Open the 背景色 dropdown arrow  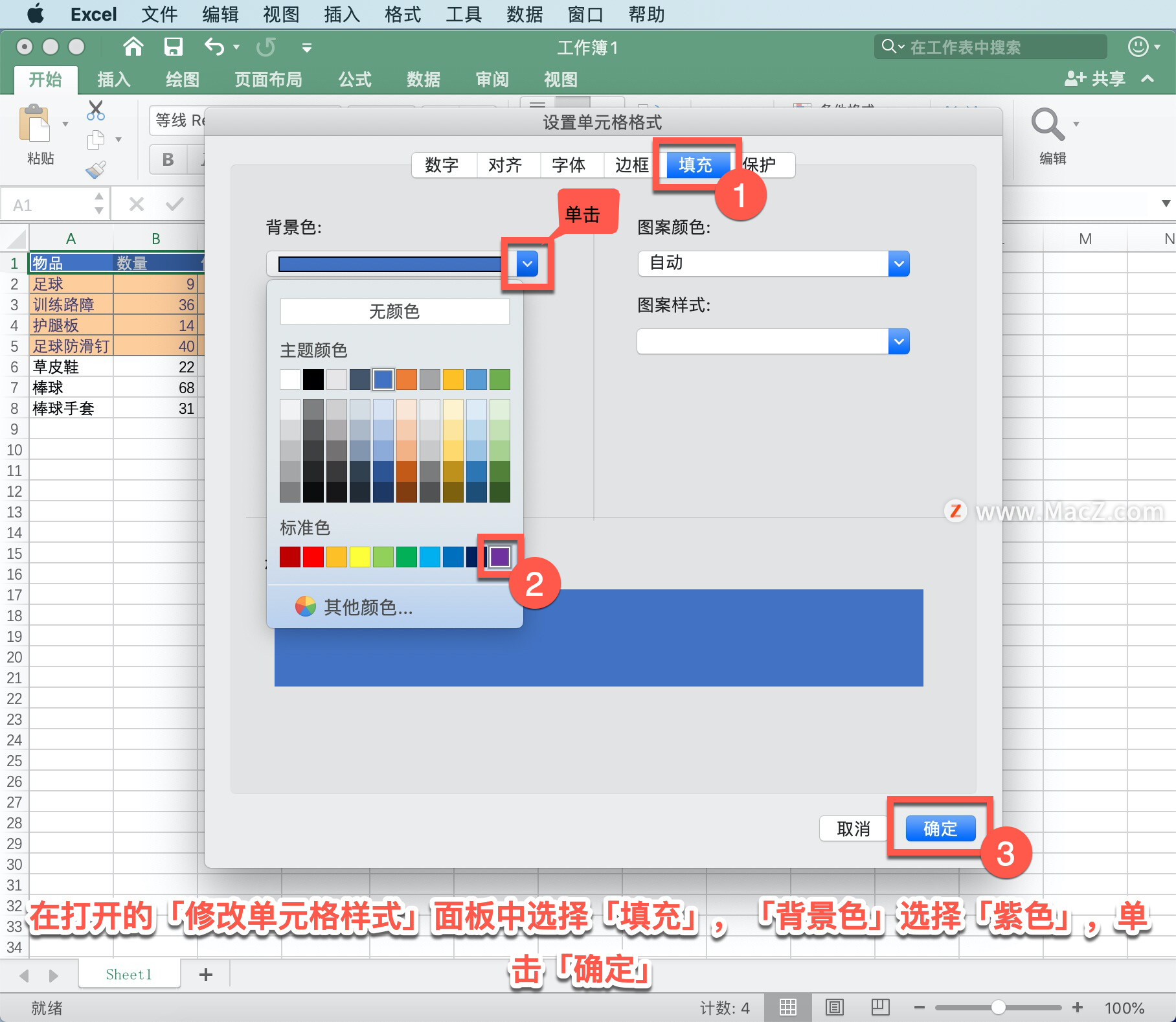pos(528,264)
